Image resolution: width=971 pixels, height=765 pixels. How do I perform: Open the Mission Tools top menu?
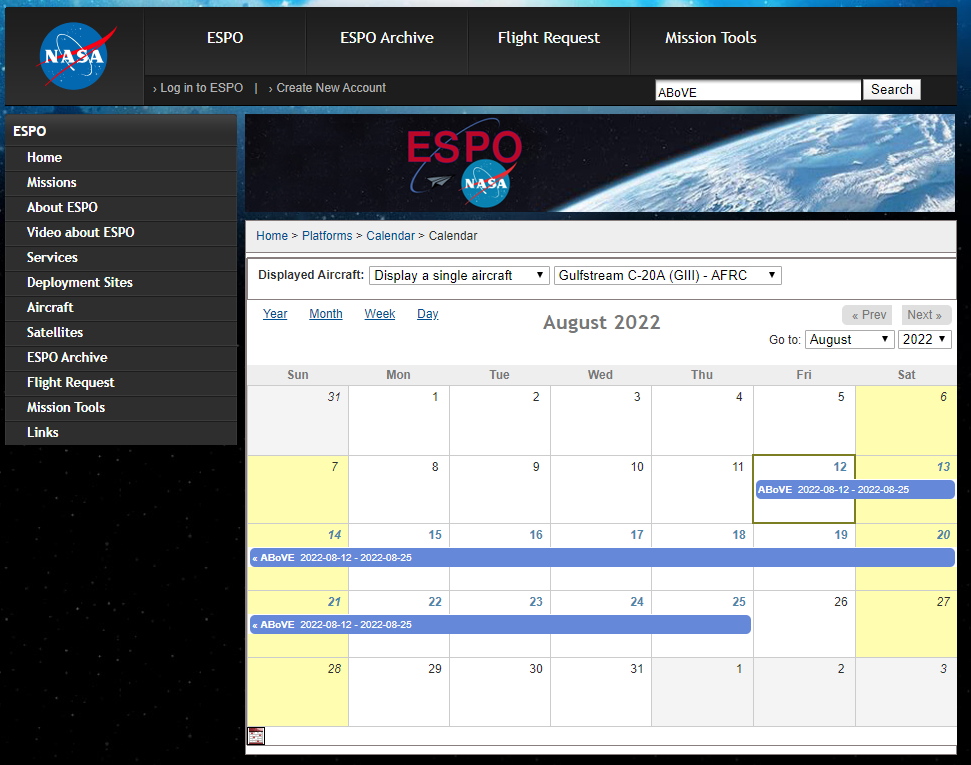711,38
